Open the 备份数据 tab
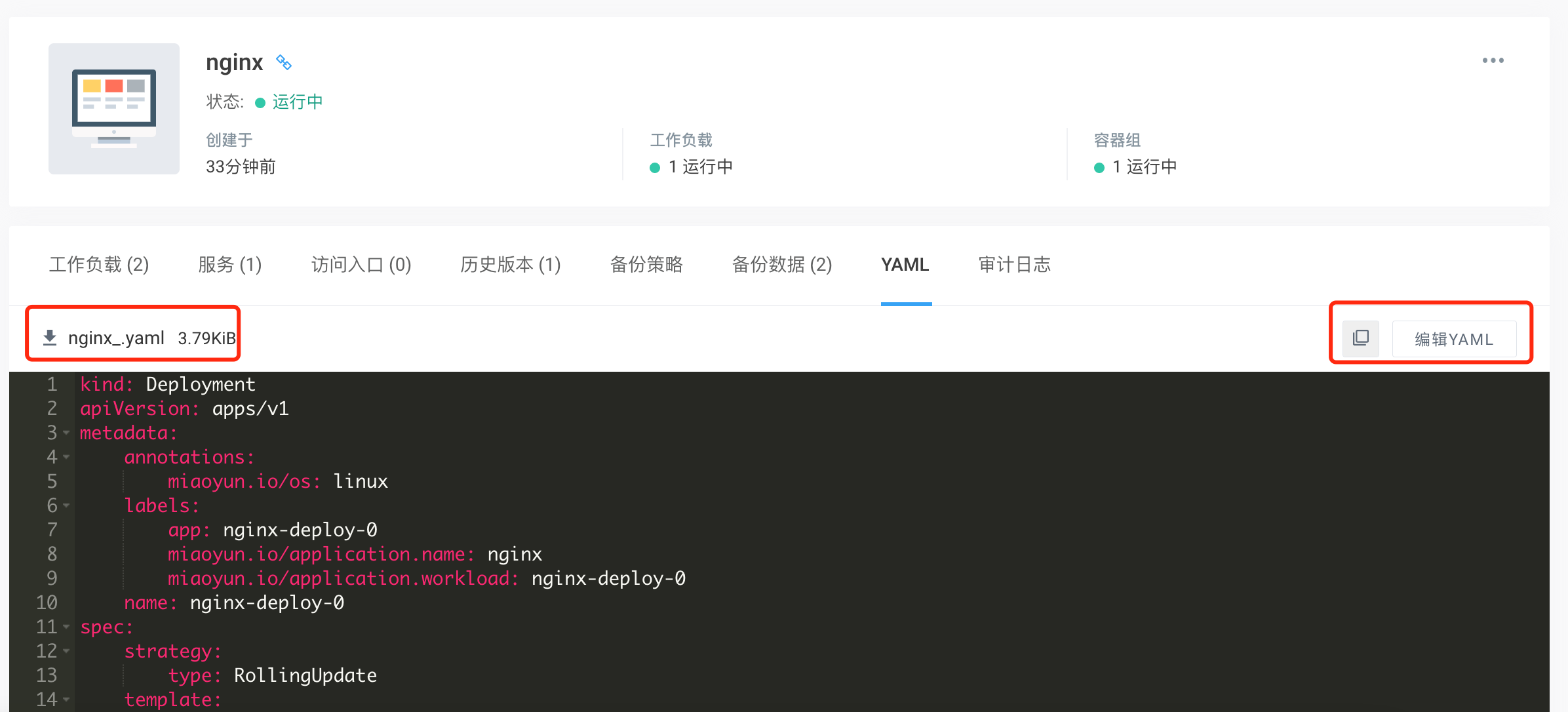This screenshot has width=1568, height=712. click(782, 265)
